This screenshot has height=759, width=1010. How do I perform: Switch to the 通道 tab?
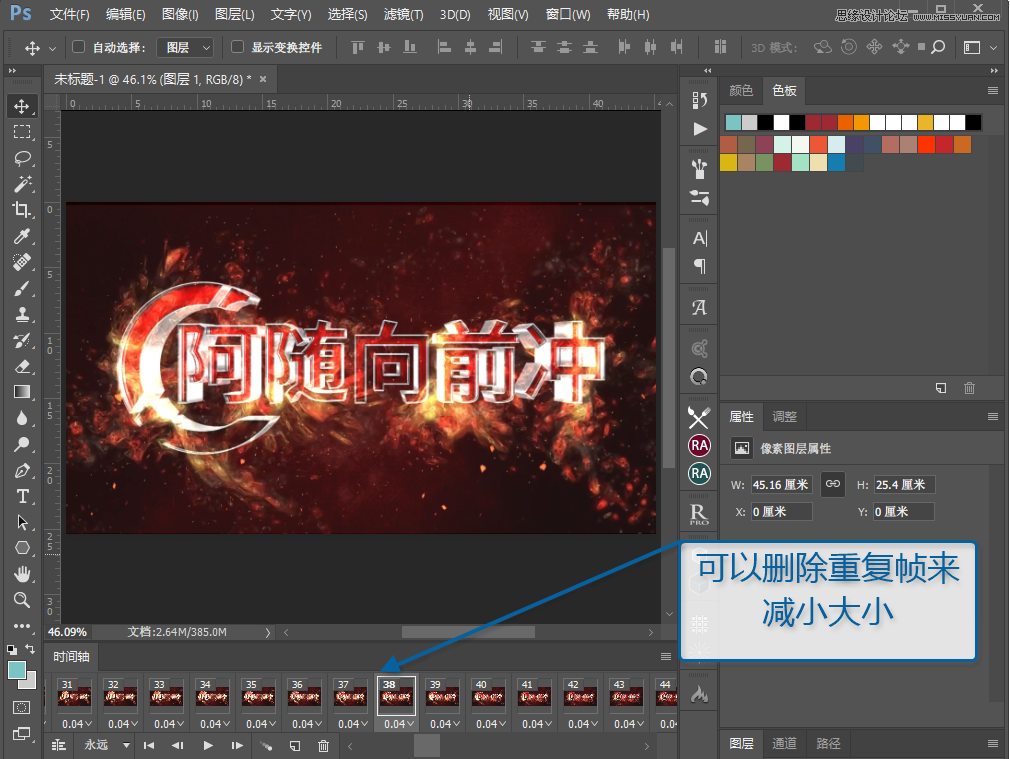784,743
